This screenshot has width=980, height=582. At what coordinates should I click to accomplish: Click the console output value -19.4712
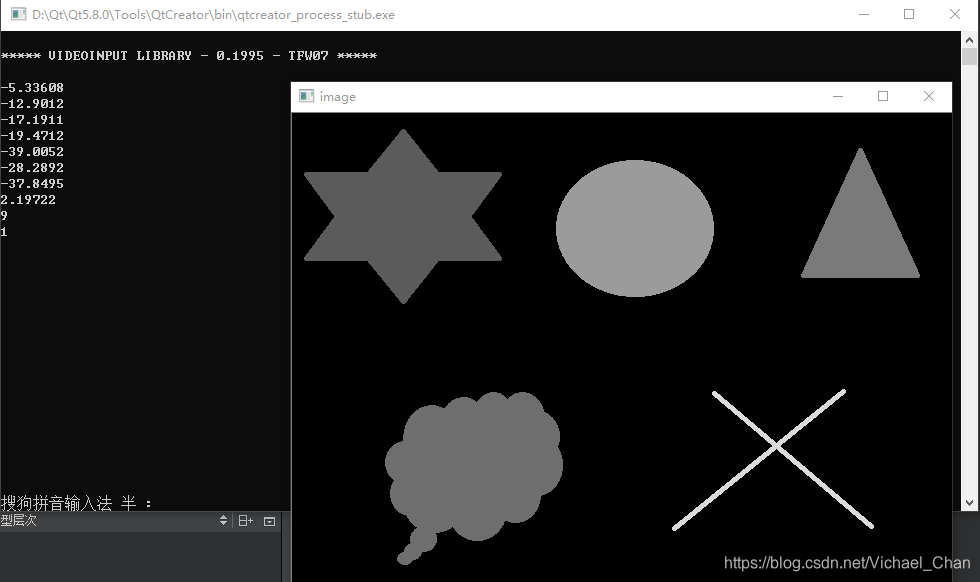[32, 136]
